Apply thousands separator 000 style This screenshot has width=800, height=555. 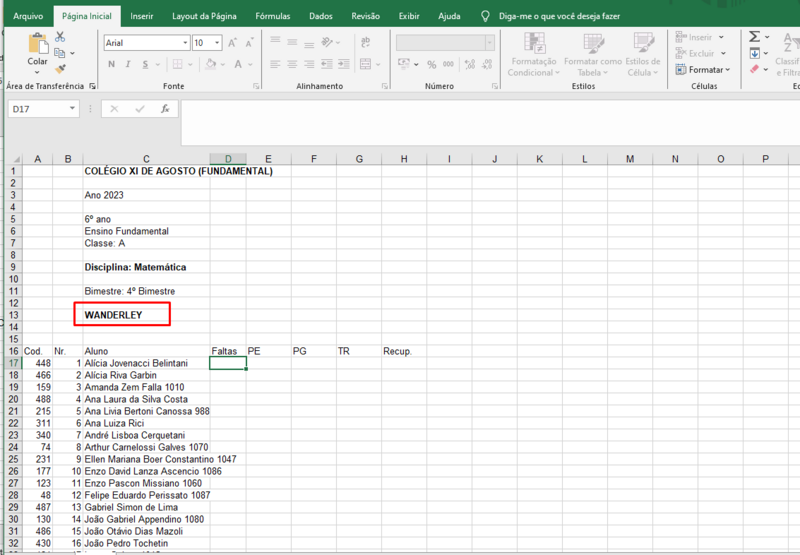[x=448, y=64]
